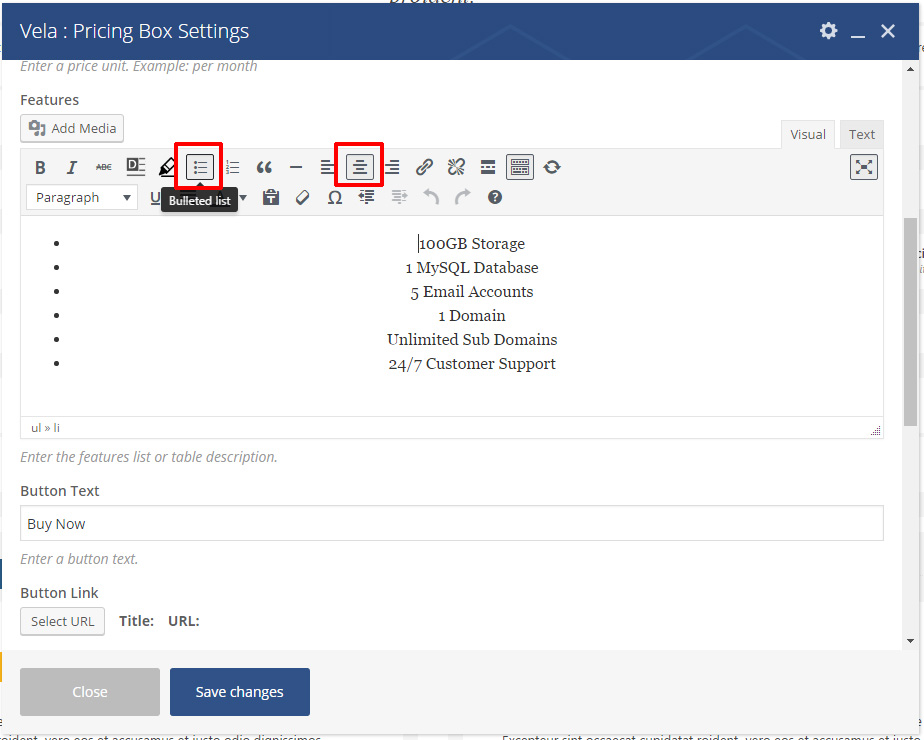Click the Numbered list icon
924x740 pixels.
pos(232,167)
